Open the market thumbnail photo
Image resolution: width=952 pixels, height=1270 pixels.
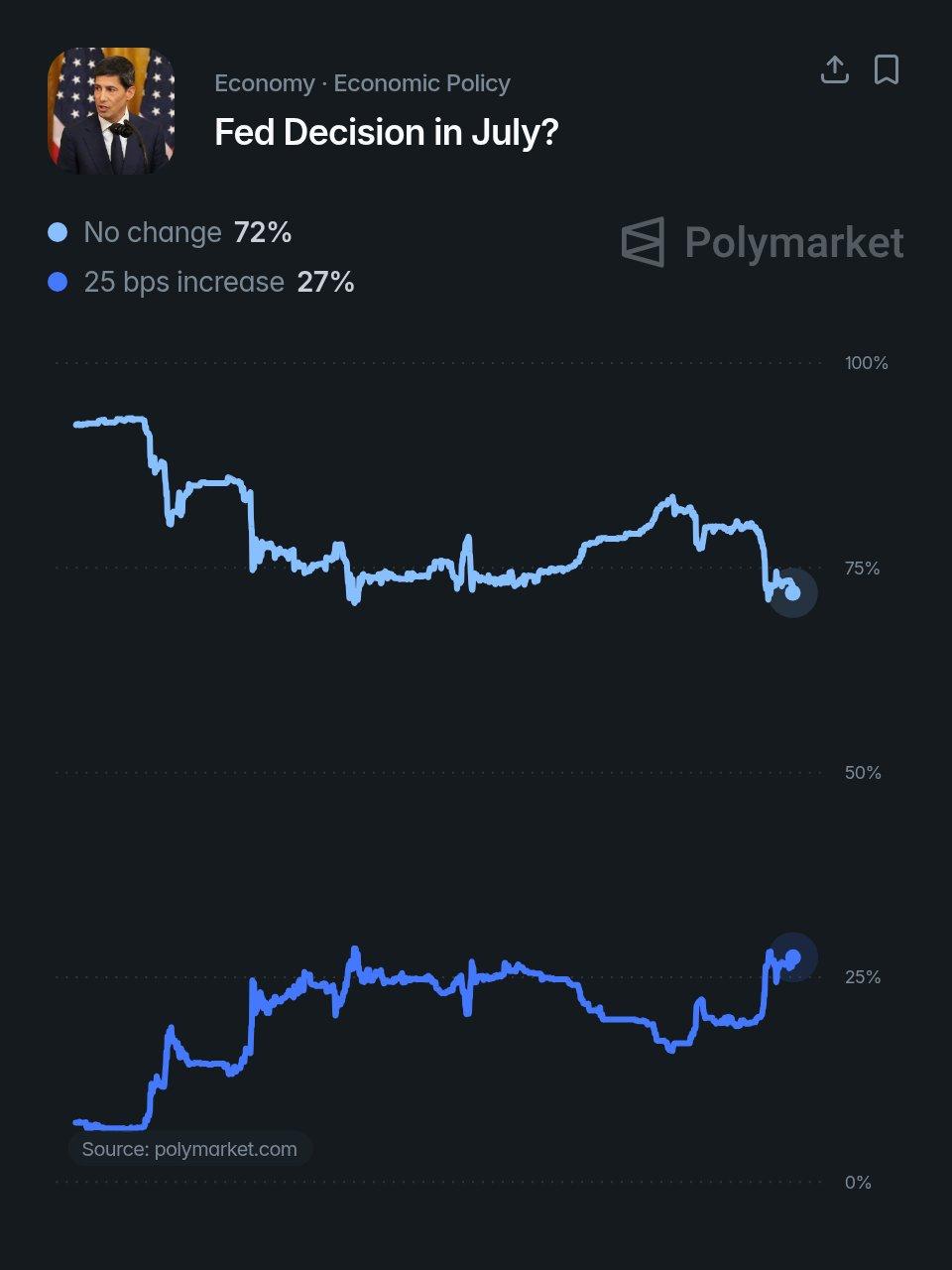click(x=111, y=111)
